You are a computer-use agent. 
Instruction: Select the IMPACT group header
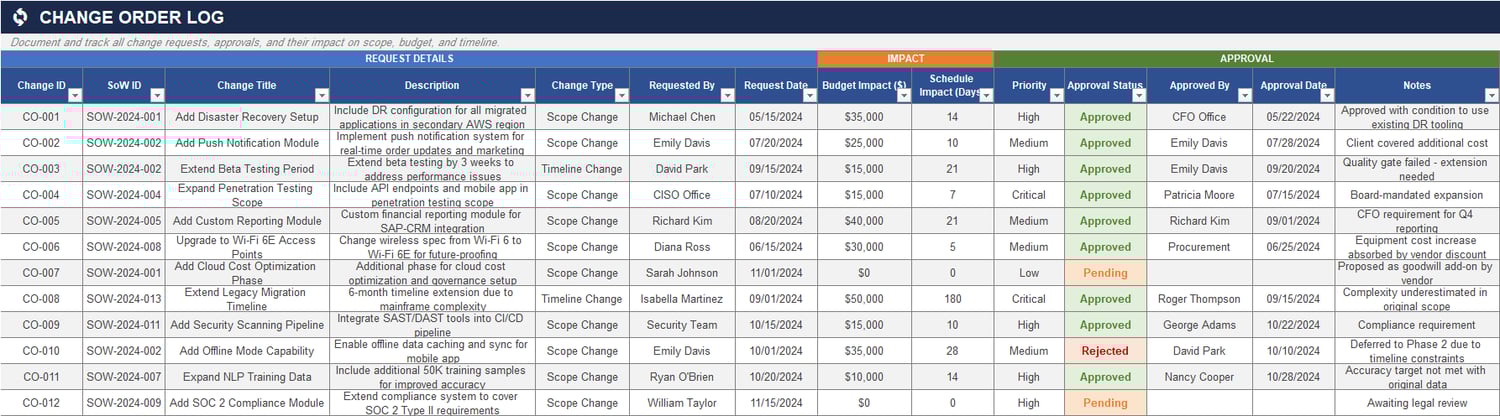pyautogui.click(x=906, y=59)
